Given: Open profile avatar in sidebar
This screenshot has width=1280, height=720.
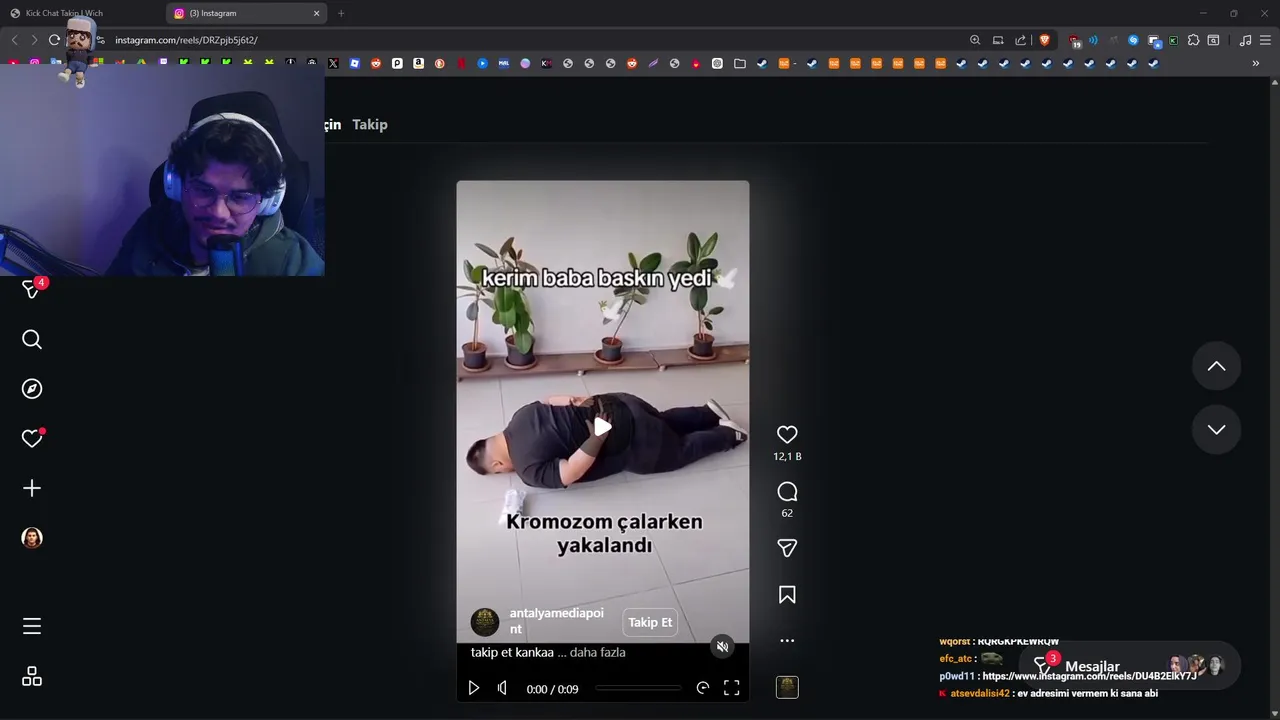Looking at the screenshot, I should (x=32, y=538).
